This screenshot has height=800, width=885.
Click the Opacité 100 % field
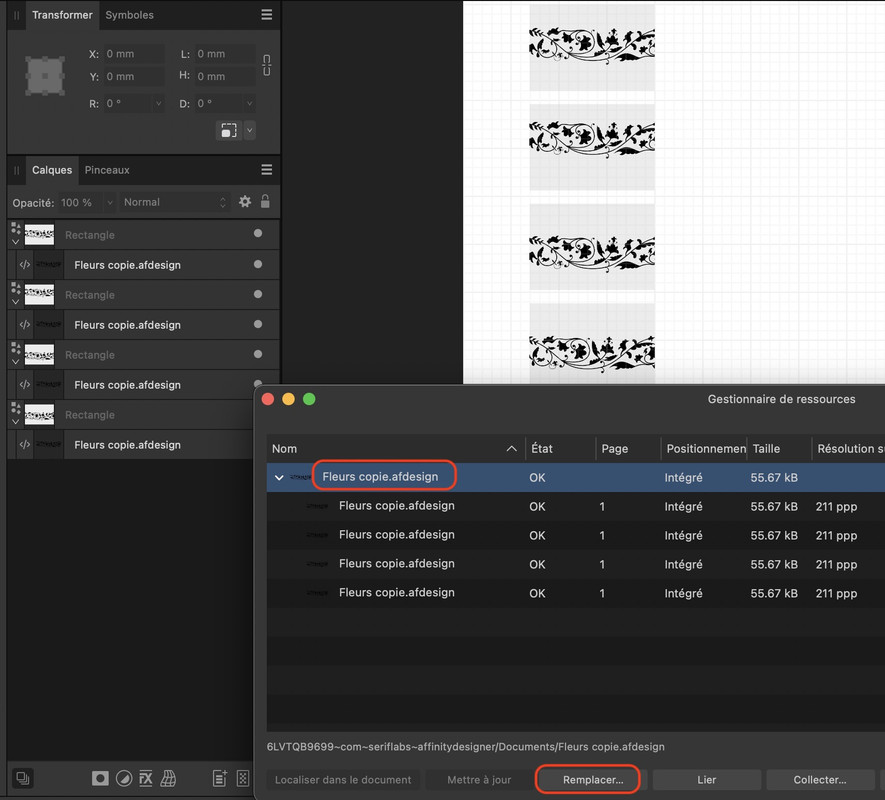click(80, 202)
